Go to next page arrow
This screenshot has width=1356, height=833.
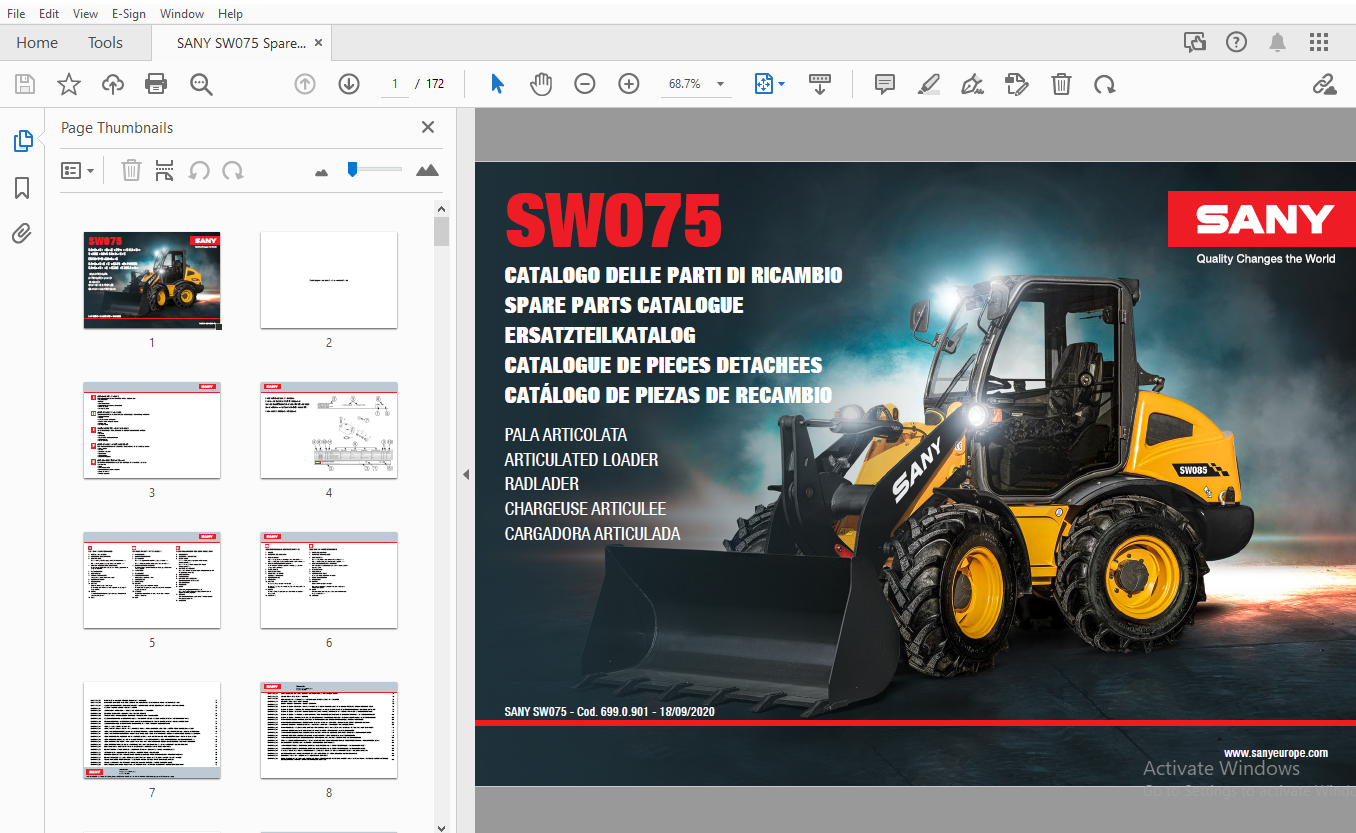[x=349, y=84]
